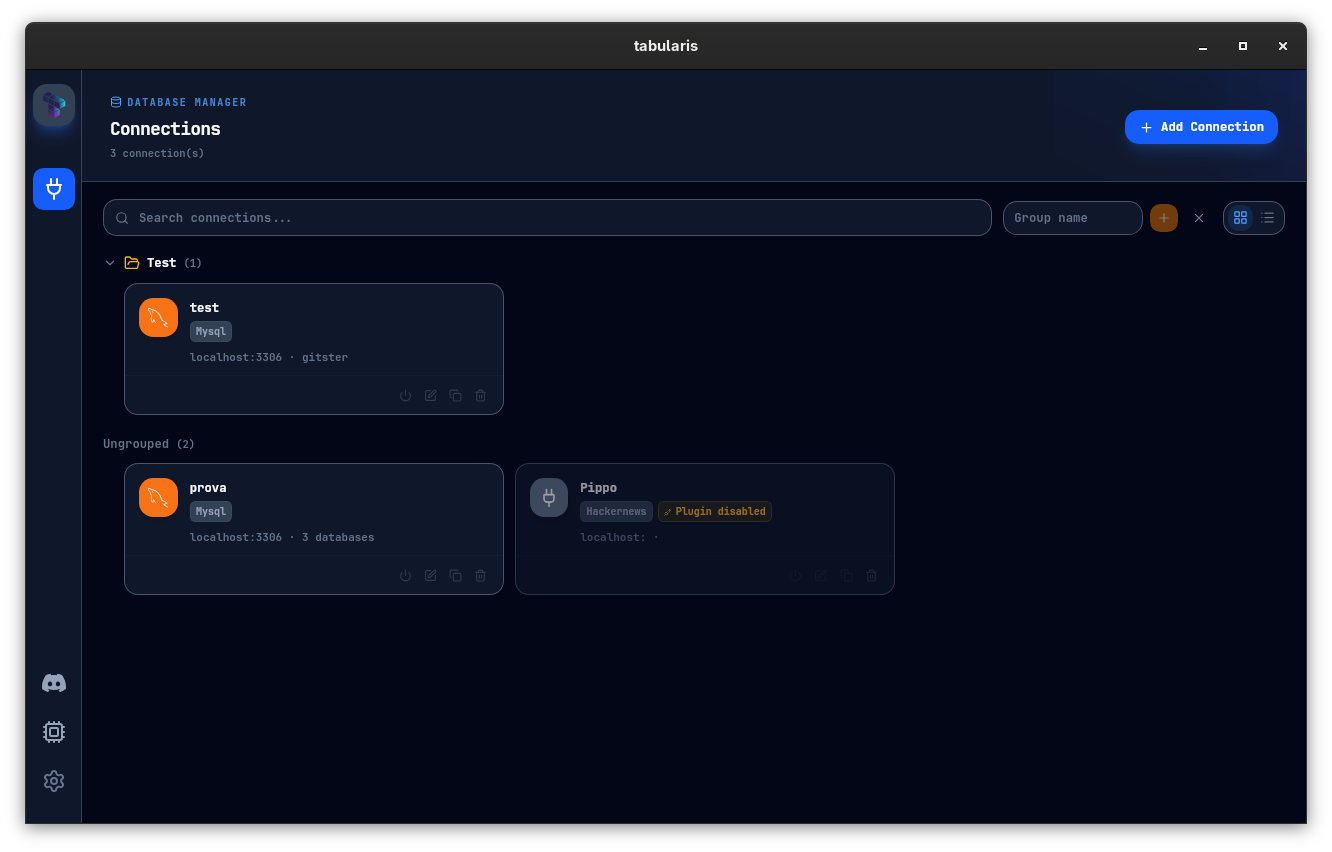This screenshot has height=852, width=1332.
Task: Select the Connections plug icon in the sidebar
Action: click(54, 189)
